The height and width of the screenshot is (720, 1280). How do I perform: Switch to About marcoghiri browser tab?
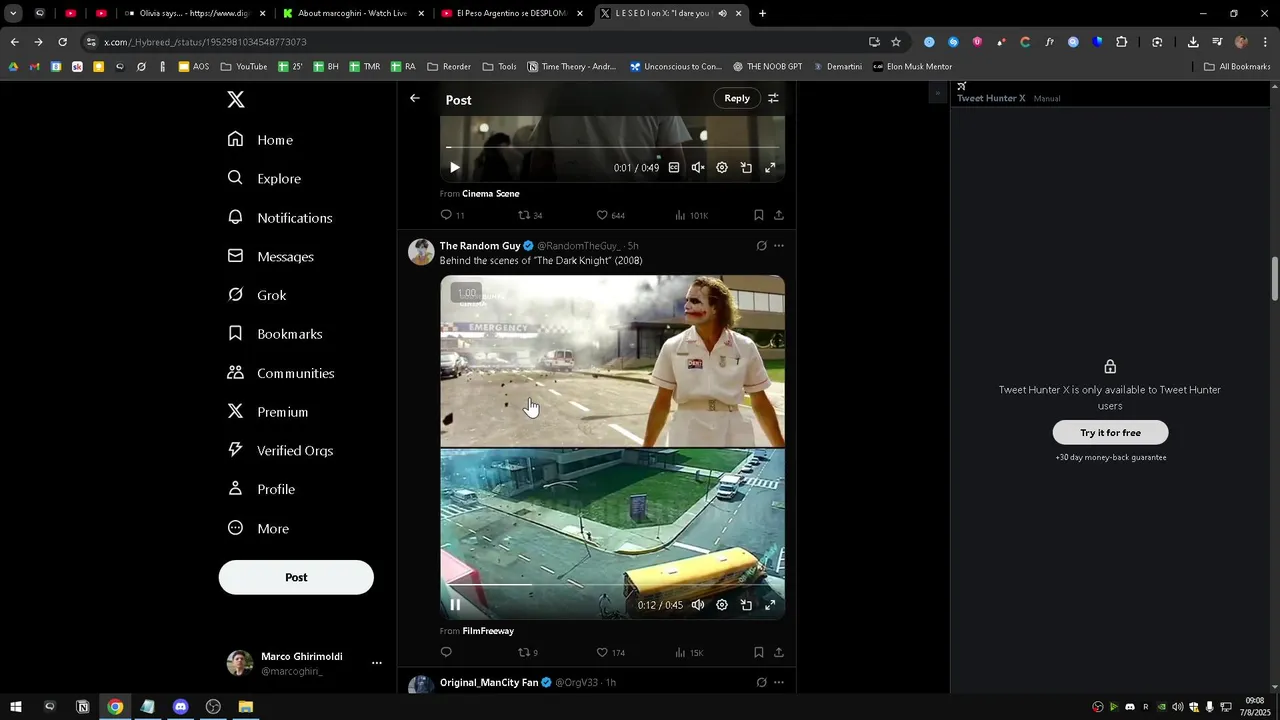(353, 14)
